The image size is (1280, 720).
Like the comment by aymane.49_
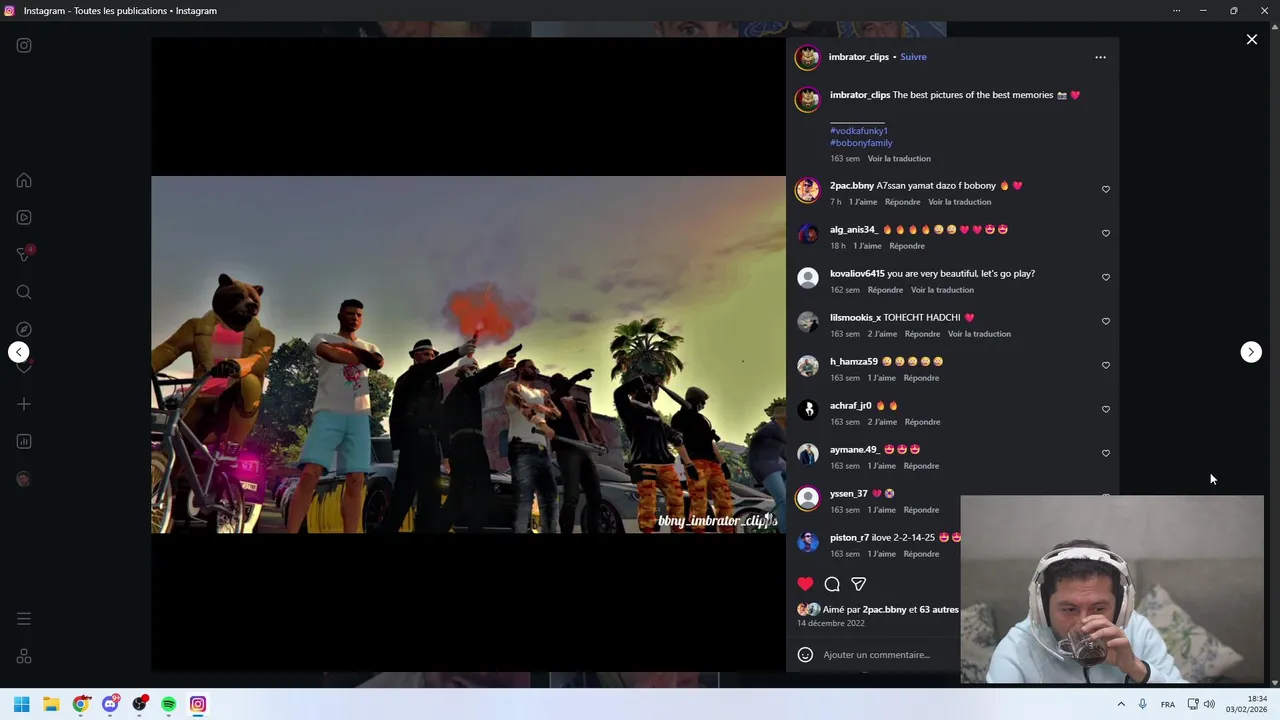click(1106, 453)
